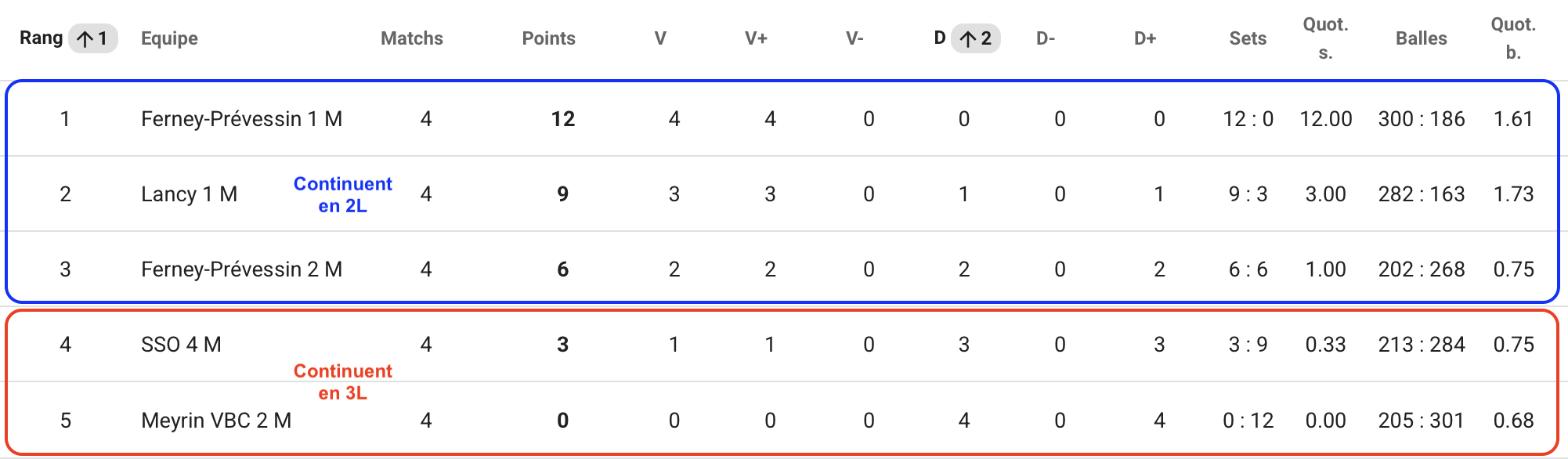Screen dimensions: 1568x459
Task: Click the Rang column header label
Action: click(x=41, y=38)
